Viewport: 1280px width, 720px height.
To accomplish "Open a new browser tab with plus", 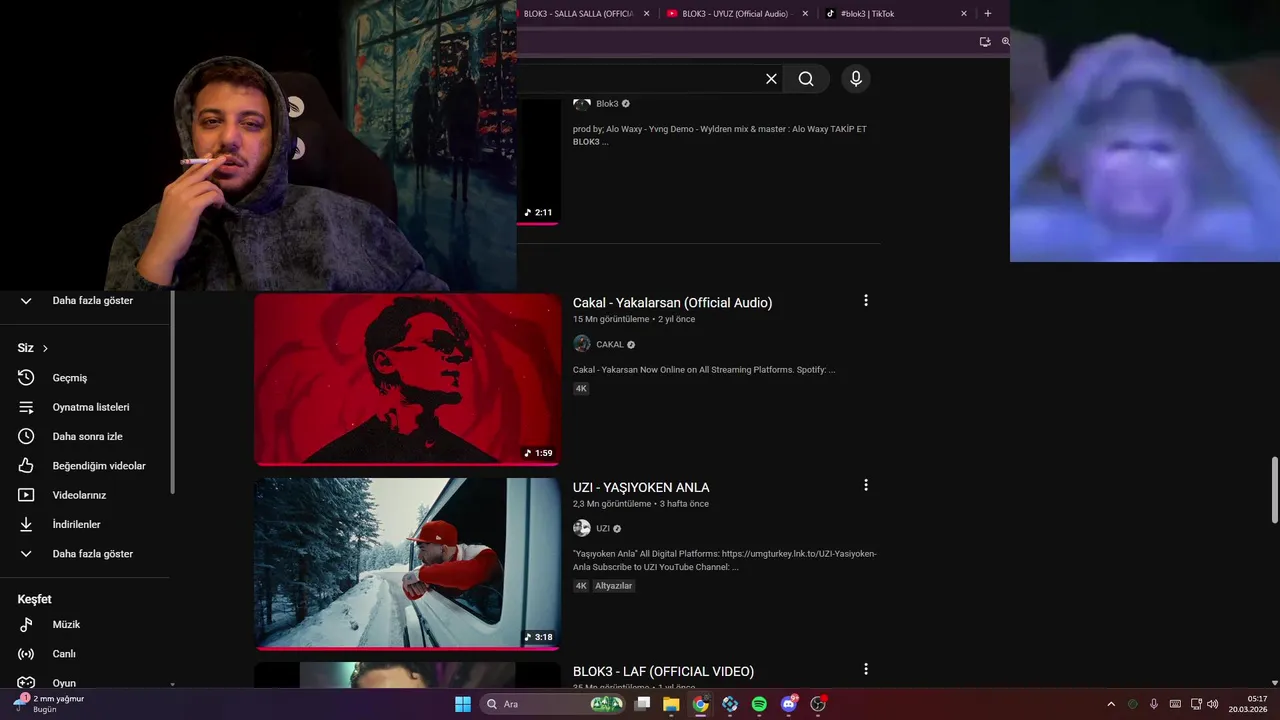I will 988,13.
